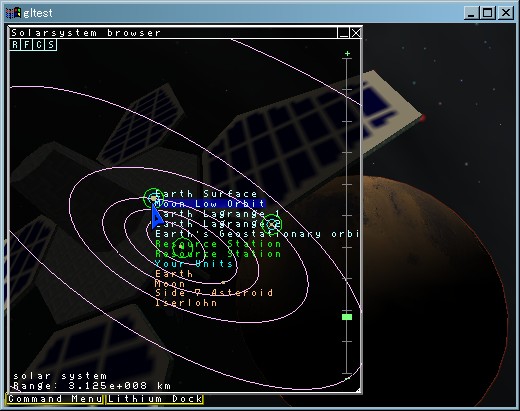
Task: Click the gltest window application icon
Action: [x=13, y=13]
